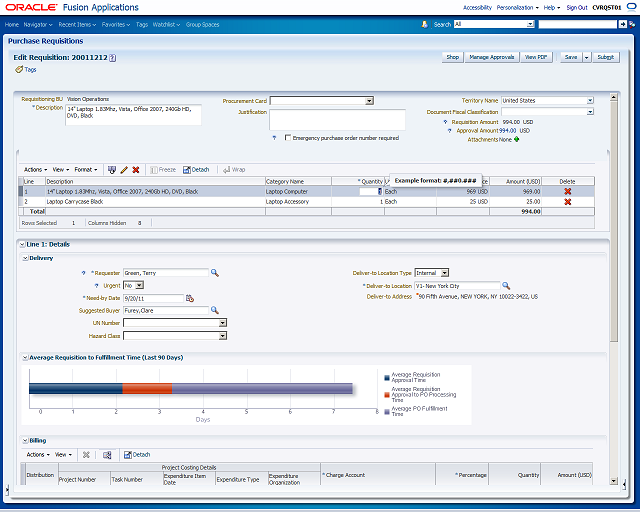Viewport: 640px width, 512px height.
Task: Click help icon beside emergency purchase checkbox
Action: click(274, 138)
